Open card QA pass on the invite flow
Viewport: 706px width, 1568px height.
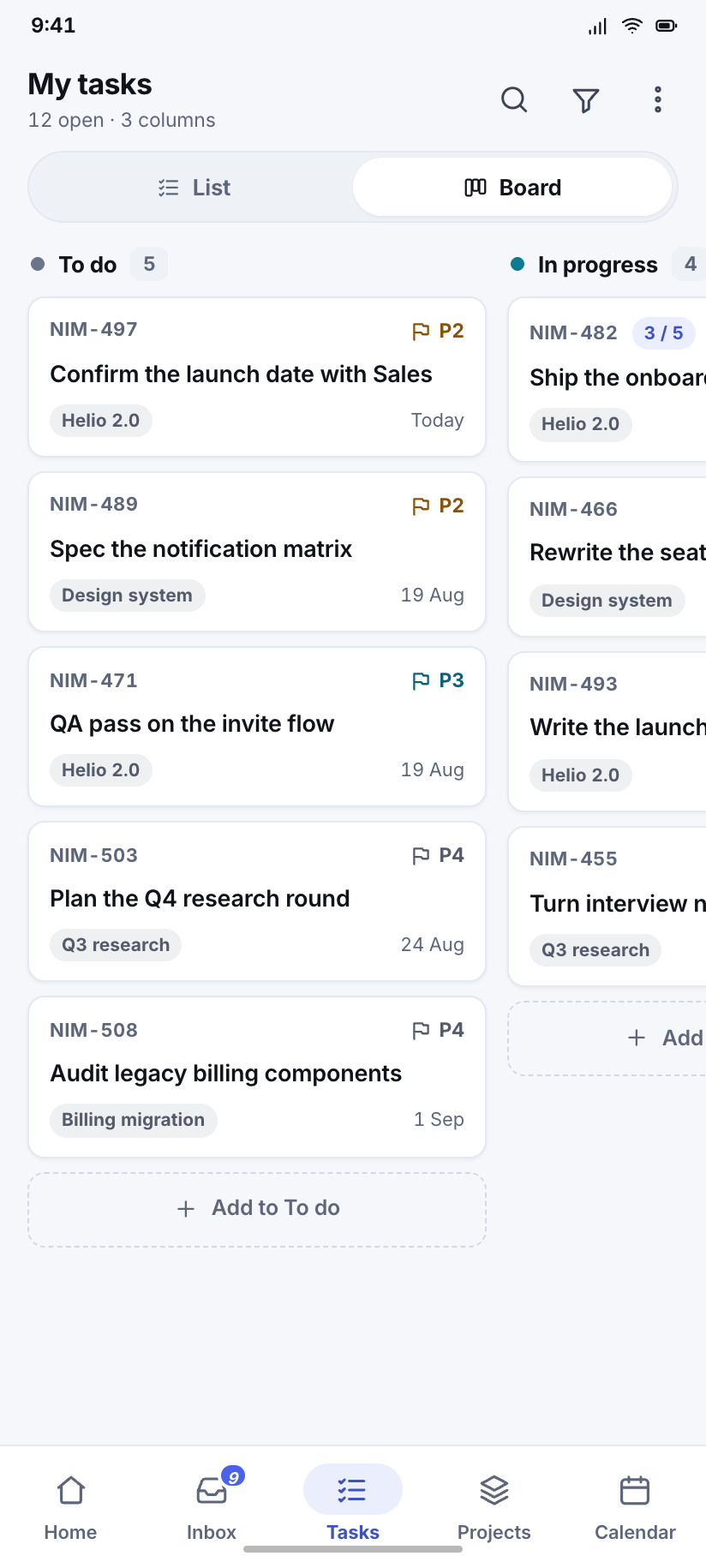(257, 727)
